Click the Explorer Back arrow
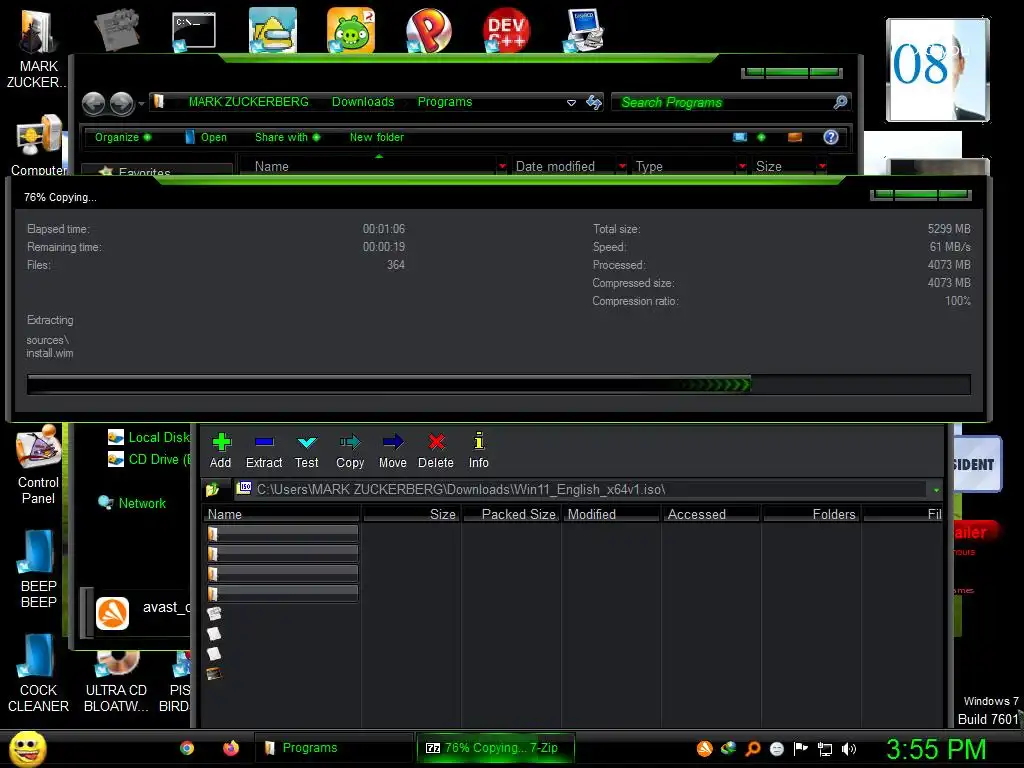 (x=93, y=103)
